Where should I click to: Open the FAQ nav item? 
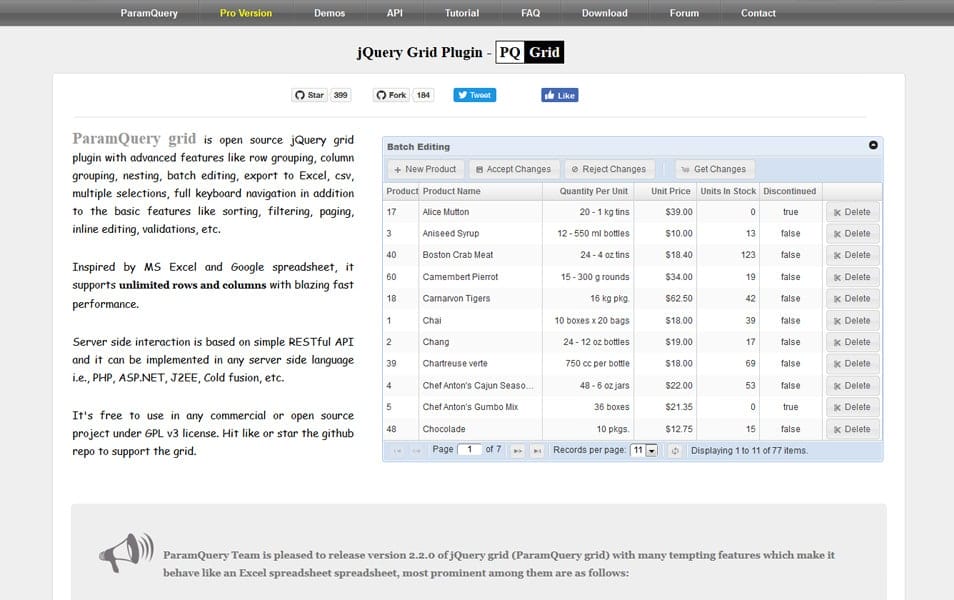coord(531,13)
